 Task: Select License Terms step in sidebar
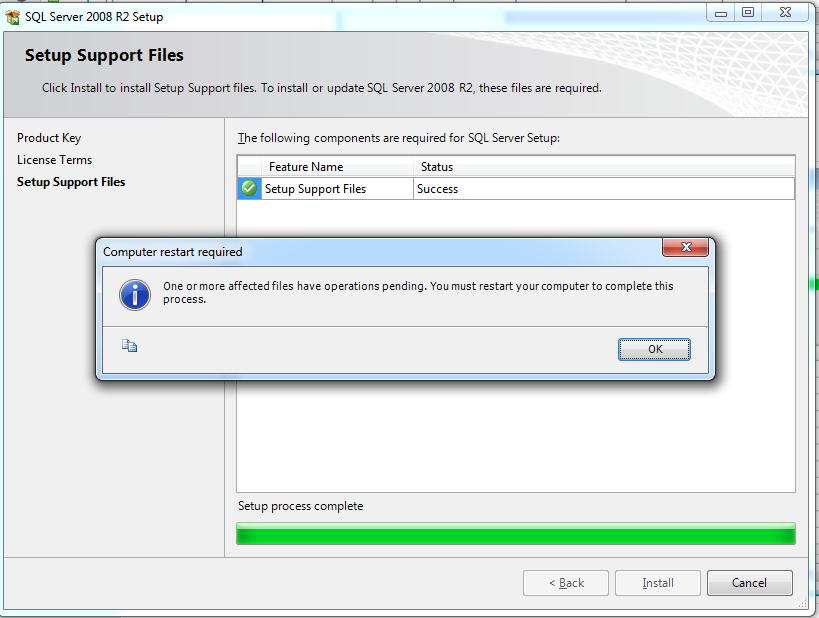(x=54, y=160)
